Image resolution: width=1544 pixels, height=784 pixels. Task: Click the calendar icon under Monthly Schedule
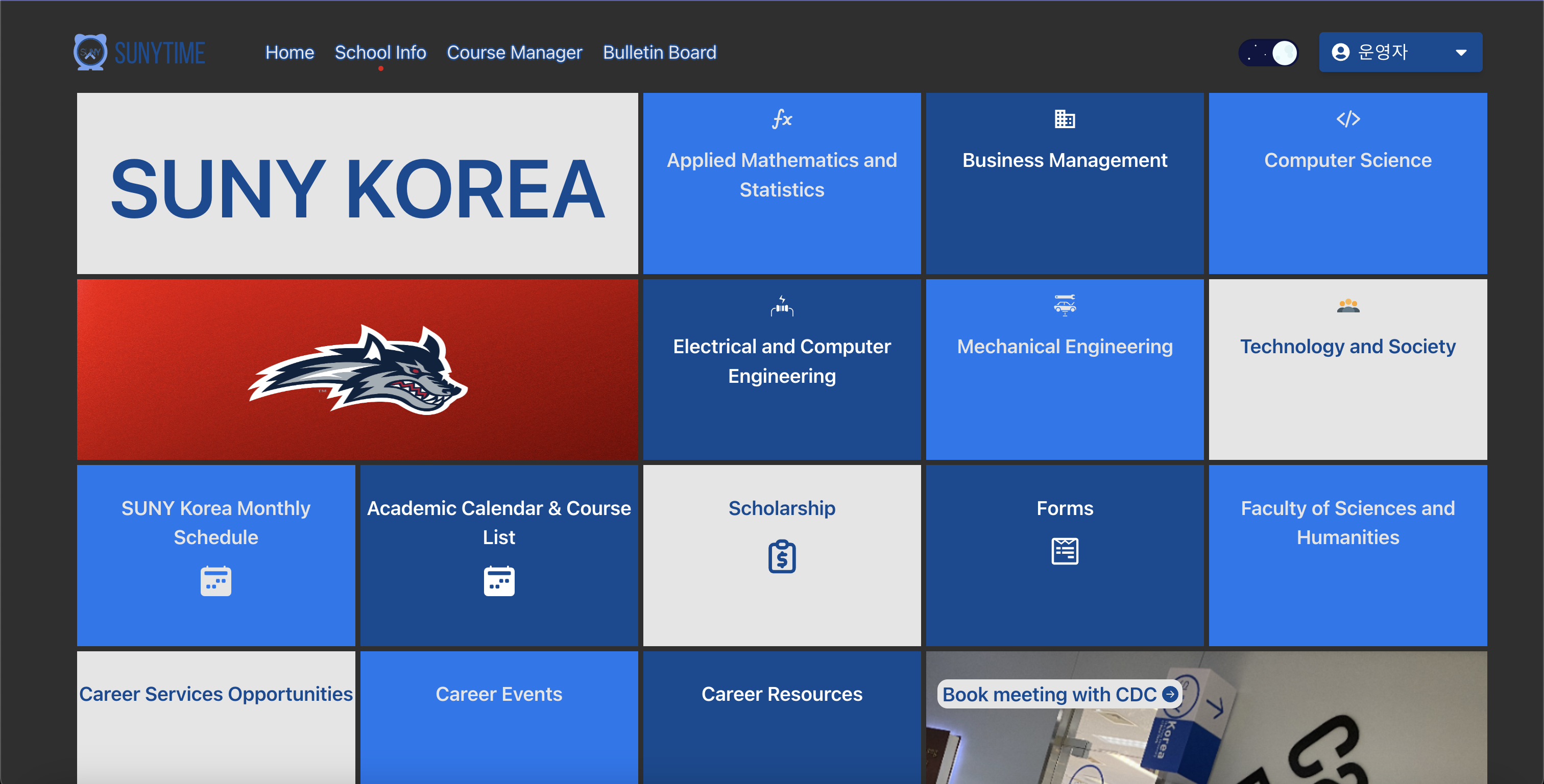pyautogui.click(x=216, y=581)
